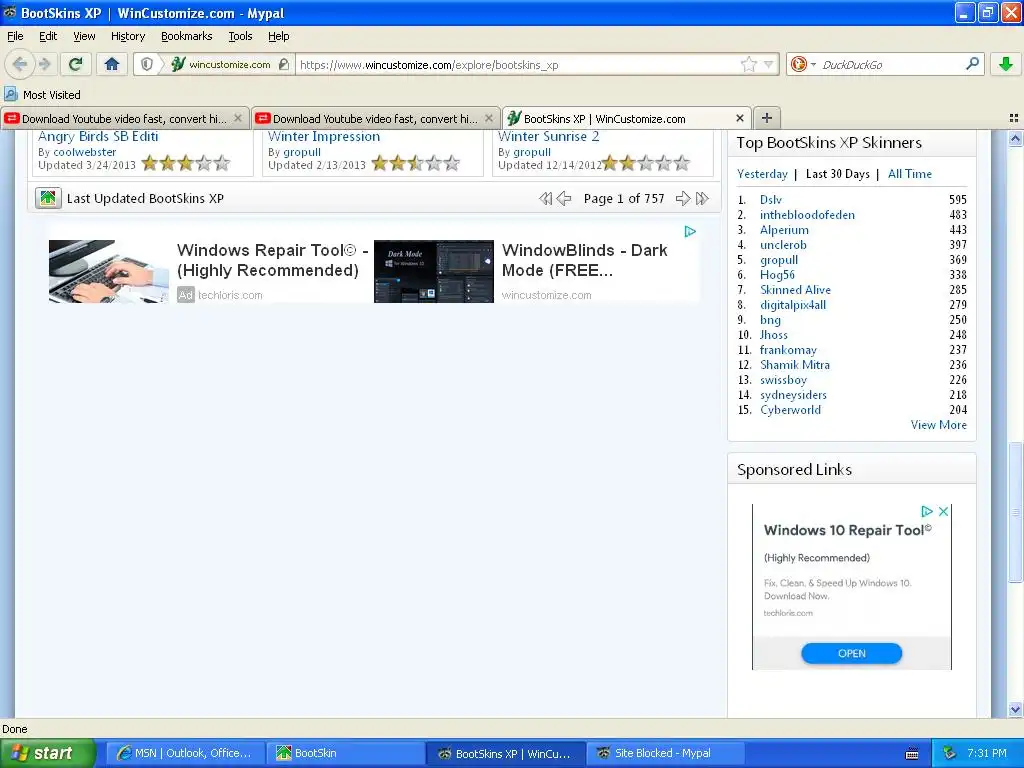Go to the browser Home page
The width and height of the screenshot is (1024, 768).
click(x=112, y=64)
